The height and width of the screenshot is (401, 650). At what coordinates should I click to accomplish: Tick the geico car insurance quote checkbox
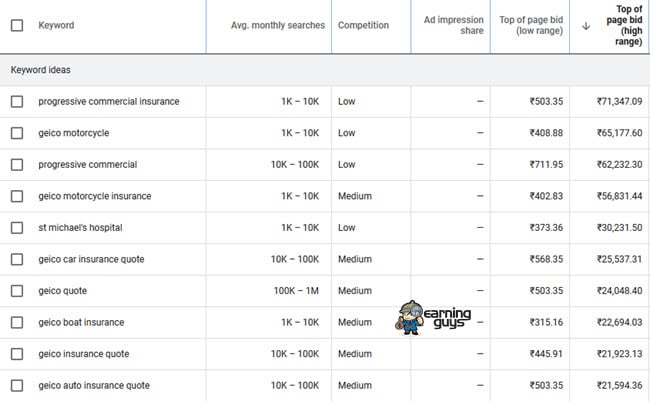(x=17, y=259)
